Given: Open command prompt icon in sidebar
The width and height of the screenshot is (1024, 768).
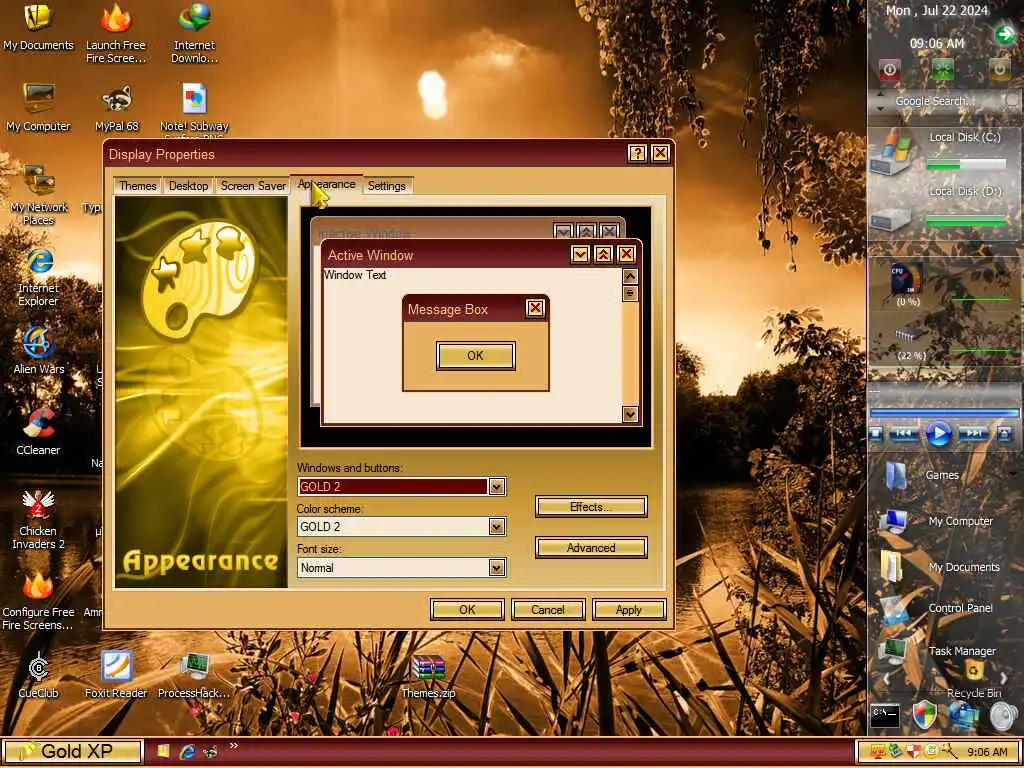Looking at the screenshot, I should (885, 716).
